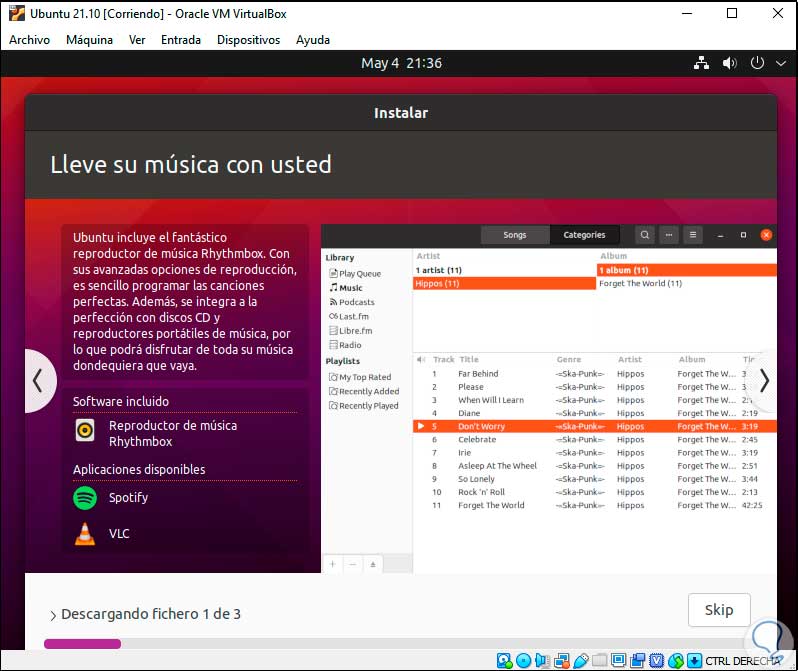Image resolution: width=798 pixels, height=671 pixels.
Task: Click the Ubuntu network status icon
Action: point(701,63)
